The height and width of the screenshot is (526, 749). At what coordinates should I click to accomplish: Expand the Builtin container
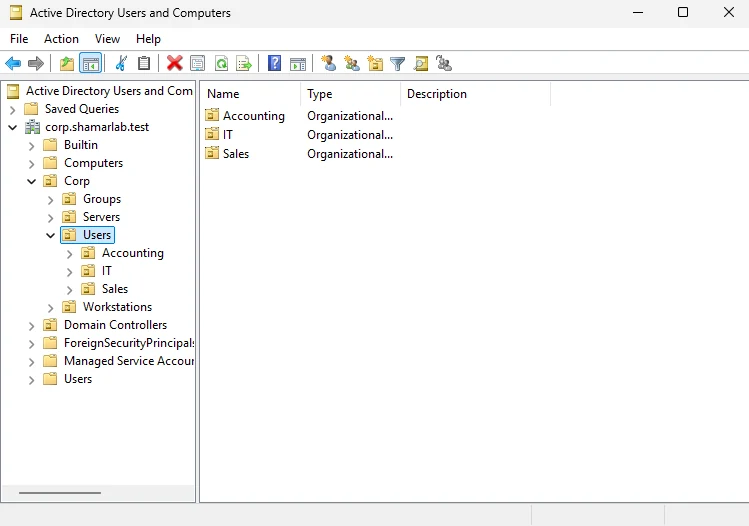(32, 146)
